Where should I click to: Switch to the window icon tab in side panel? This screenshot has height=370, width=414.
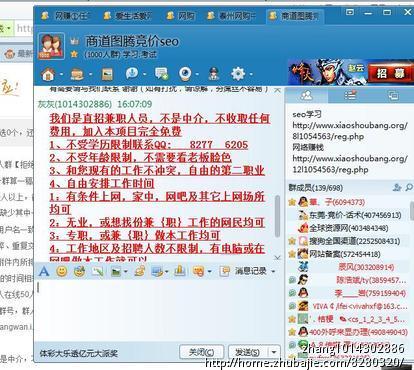393,96
